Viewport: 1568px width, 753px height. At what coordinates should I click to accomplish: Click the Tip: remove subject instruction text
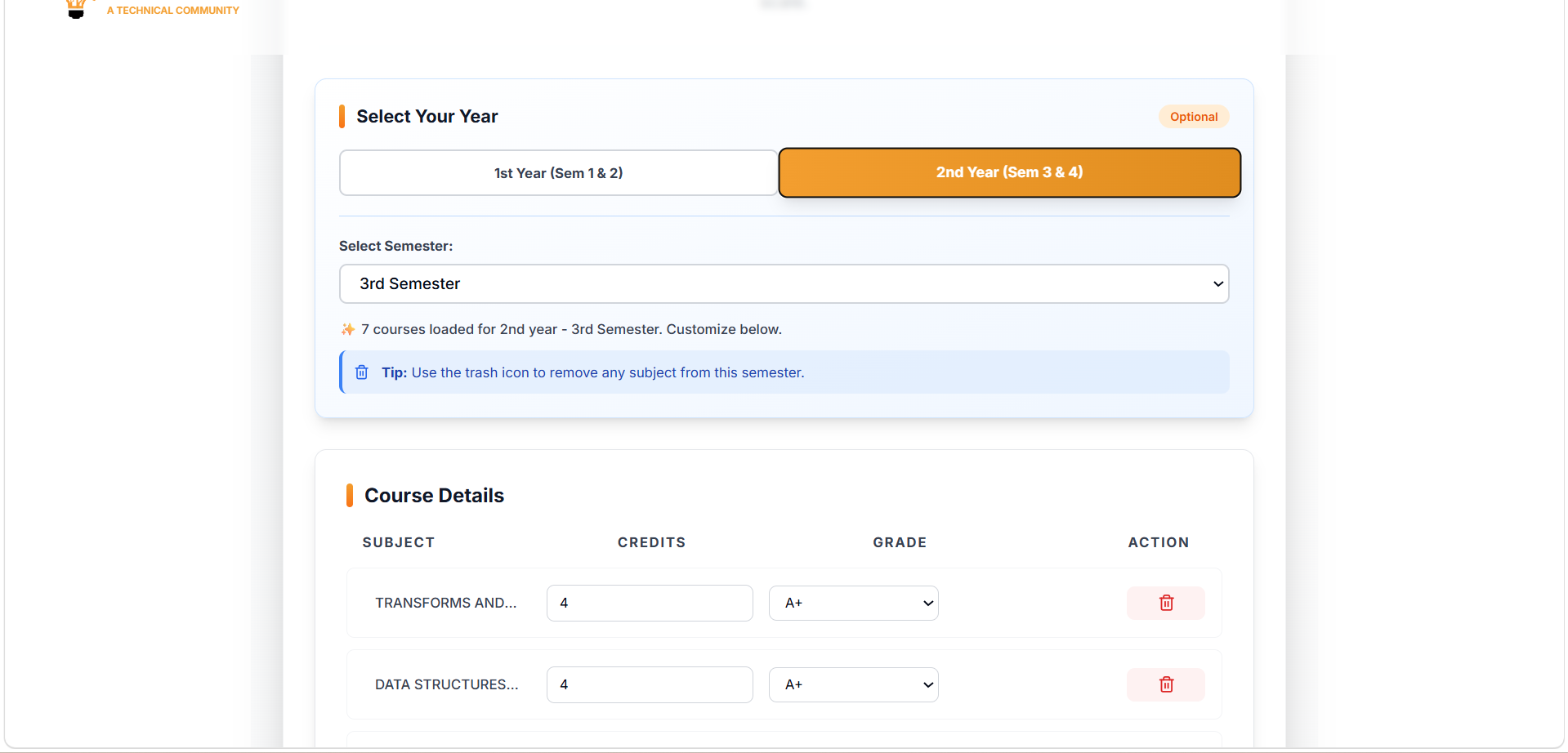[593, 372]
